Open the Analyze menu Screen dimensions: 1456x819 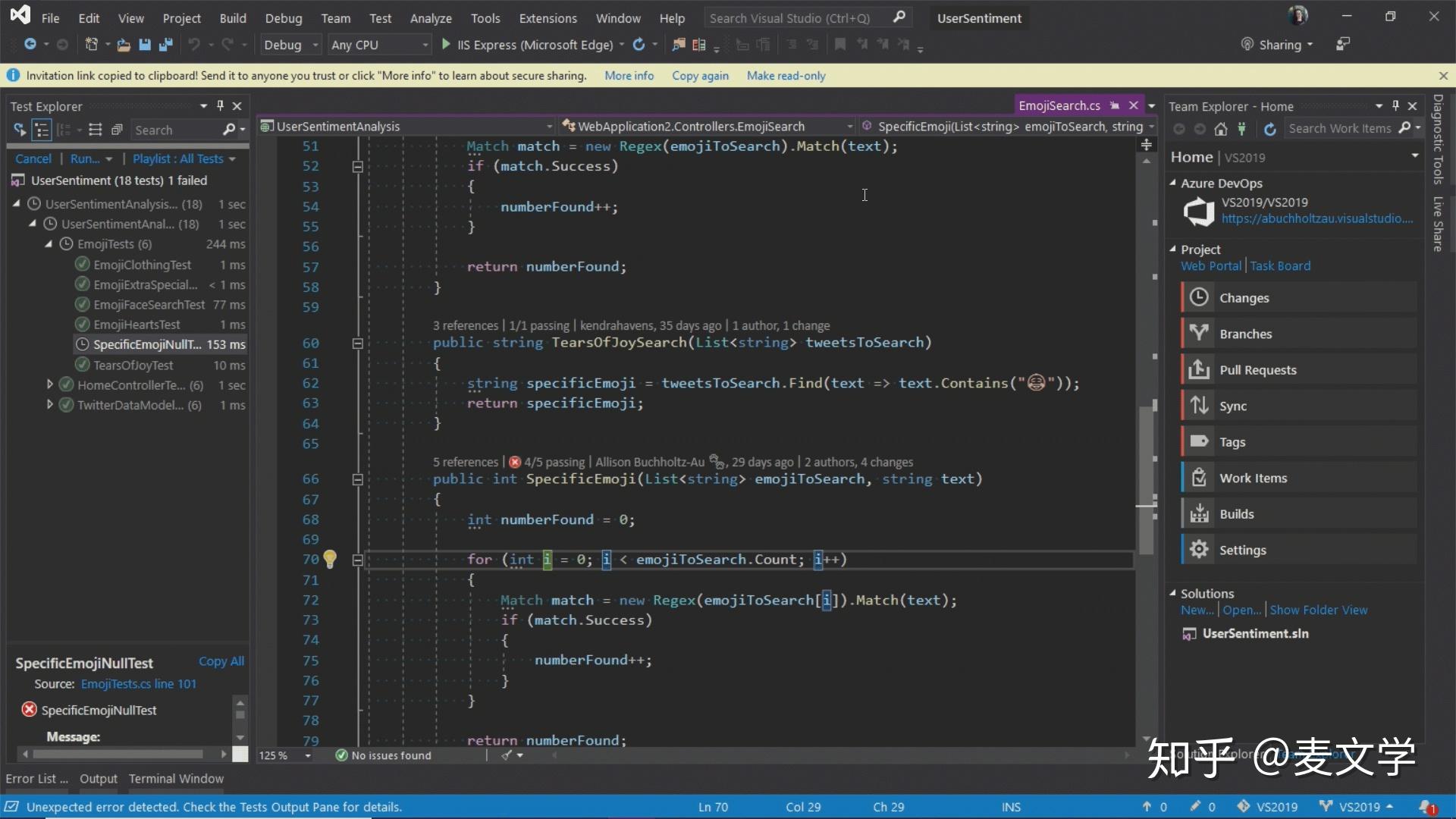pyautogui.click(x=430, y=18)
